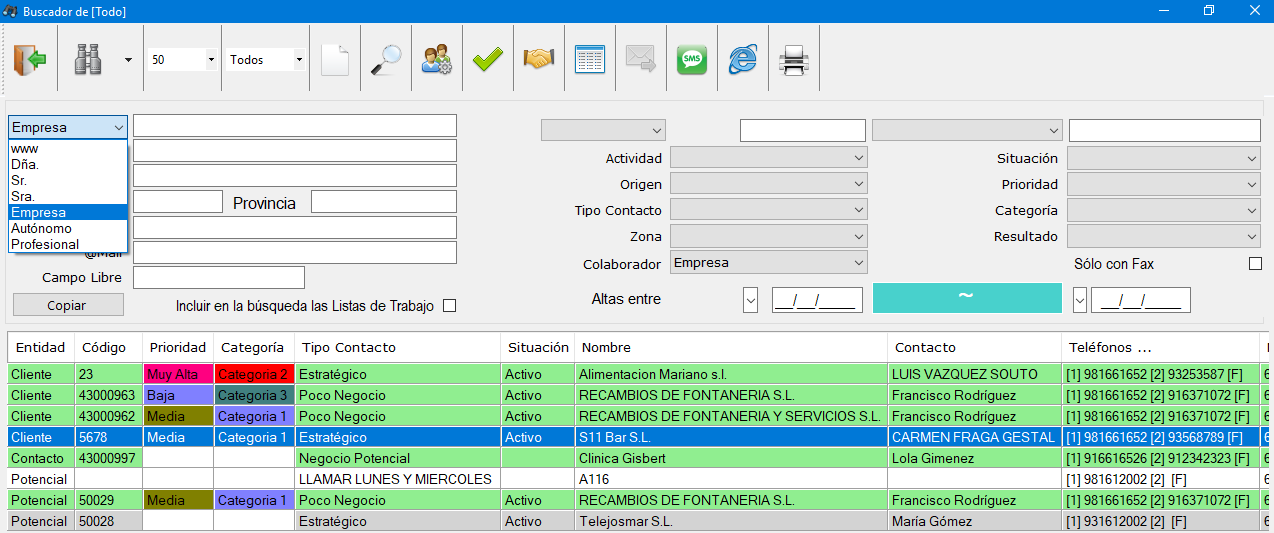
Task: Sort by the Código column header
Action: click(109, 347)
